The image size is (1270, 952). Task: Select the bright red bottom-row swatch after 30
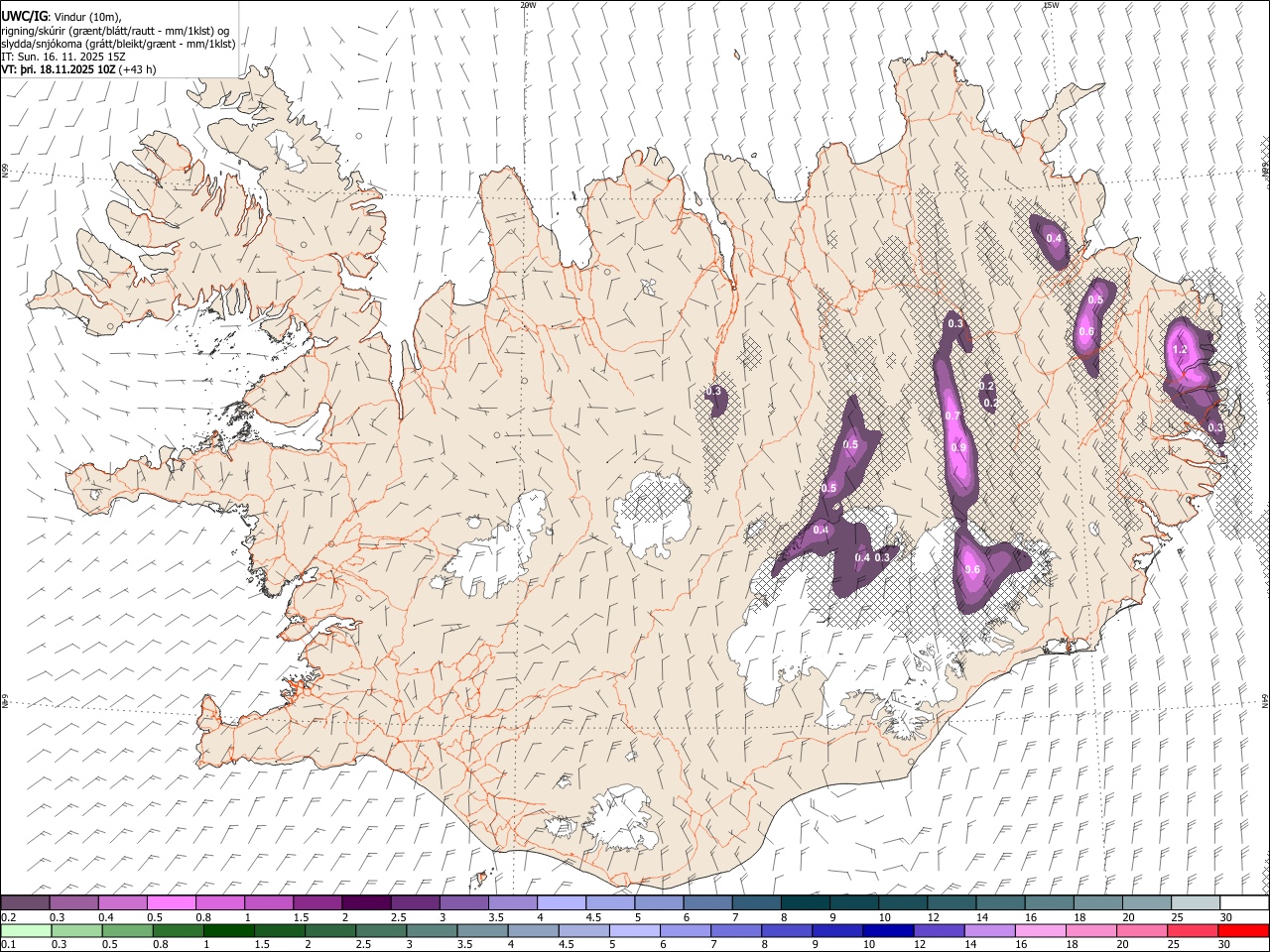[1242, 931]
